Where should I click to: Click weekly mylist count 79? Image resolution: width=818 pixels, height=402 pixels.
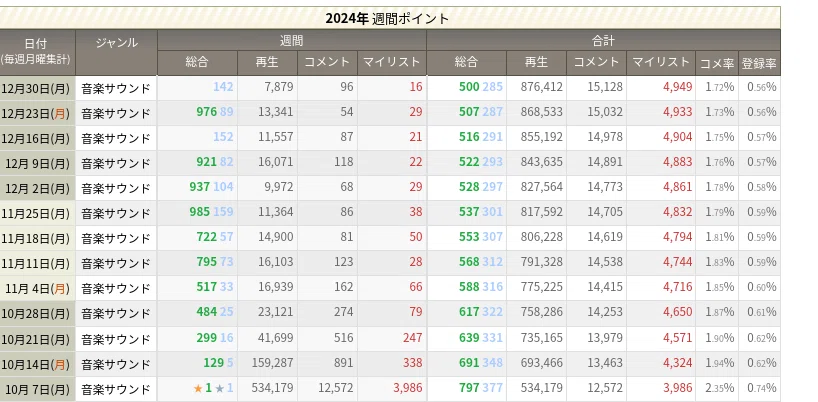416,312
